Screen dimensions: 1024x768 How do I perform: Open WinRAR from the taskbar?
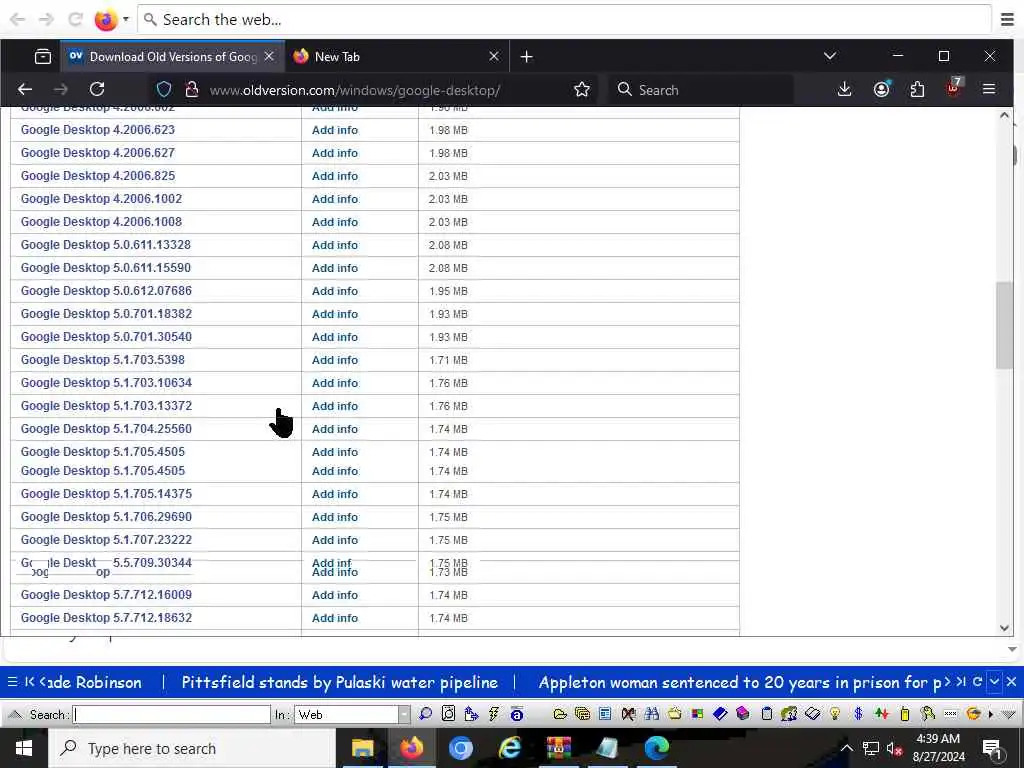tap(558, 748)
